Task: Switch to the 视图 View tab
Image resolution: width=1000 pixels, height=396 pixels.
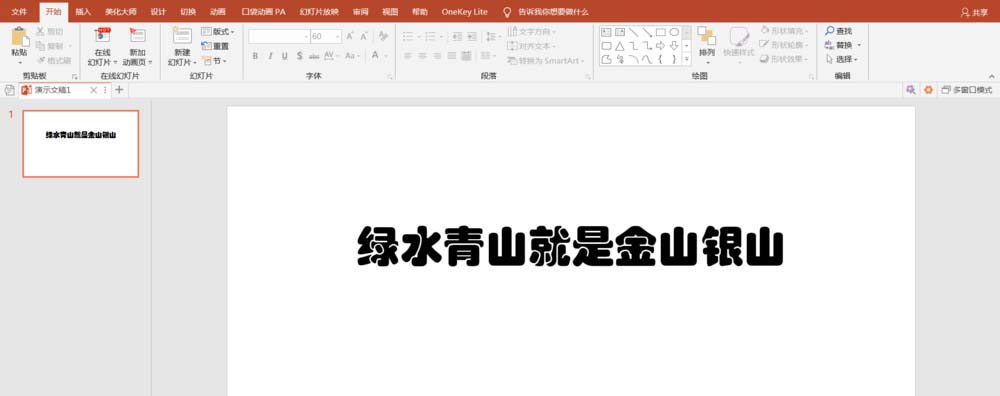Action: pos(390,11)
